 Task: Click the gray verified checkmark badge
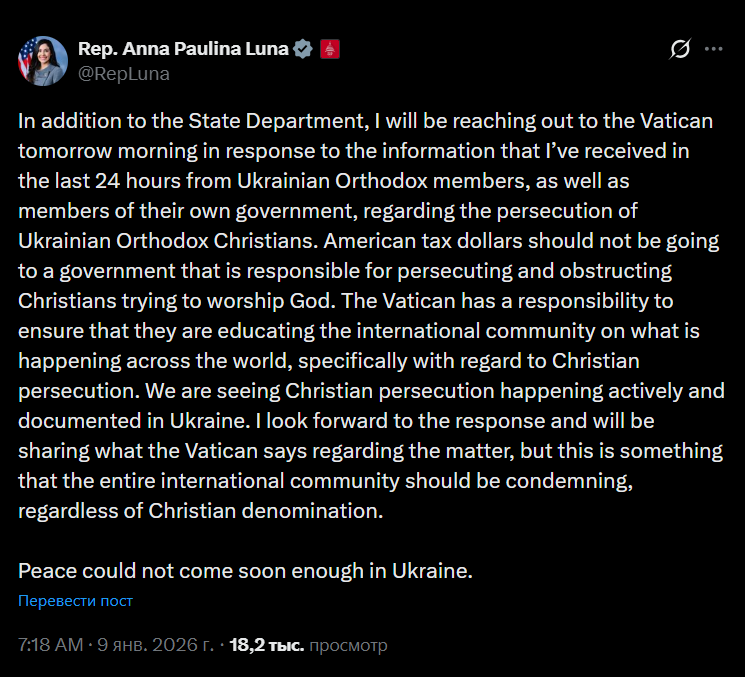coord(303,49)
